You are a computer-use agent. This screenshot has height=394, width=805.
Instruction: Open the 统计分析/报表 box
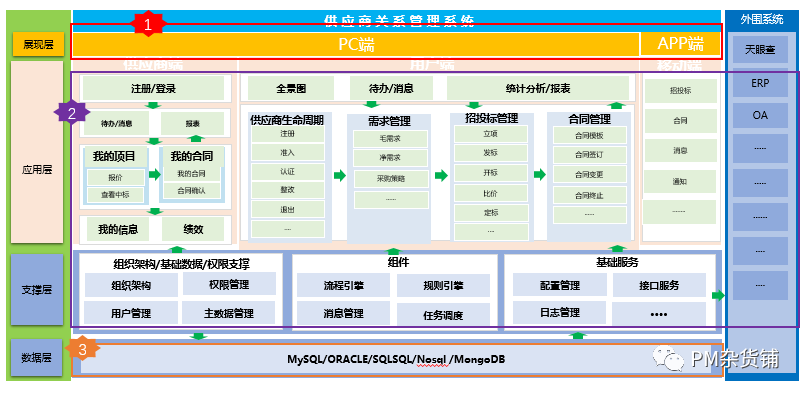[538, 88]
